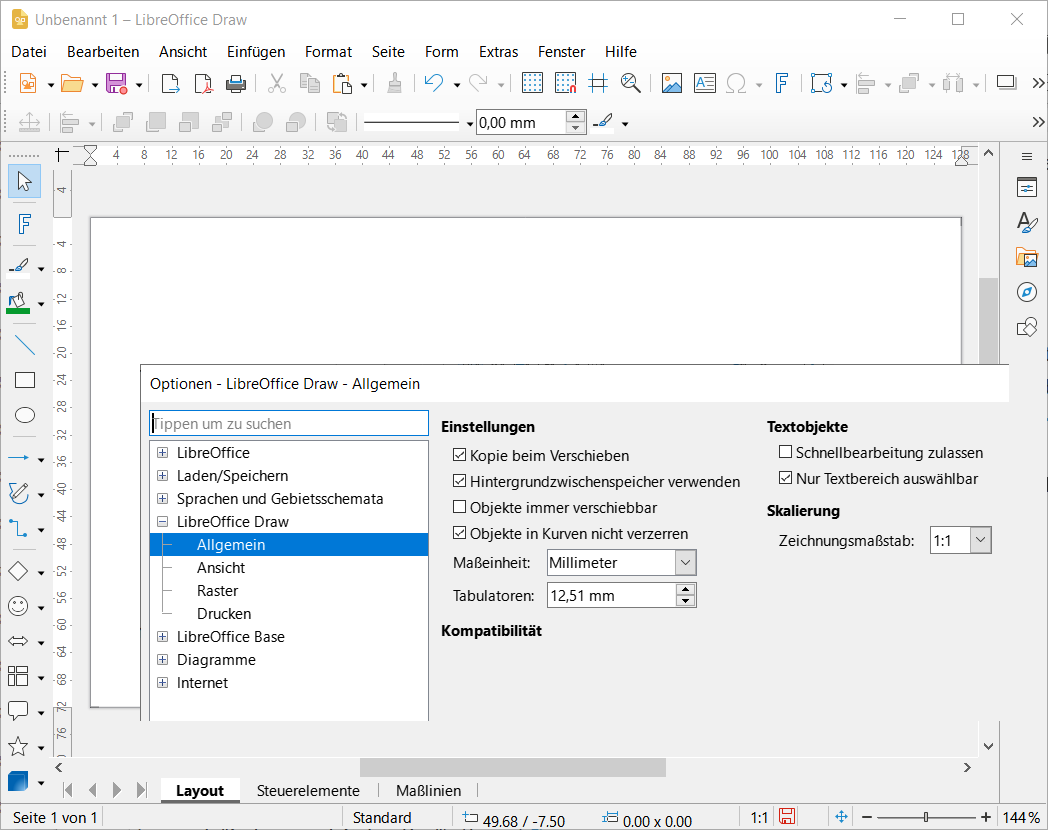
Task: Select Raster in options tree
Action: pos(217,591)
